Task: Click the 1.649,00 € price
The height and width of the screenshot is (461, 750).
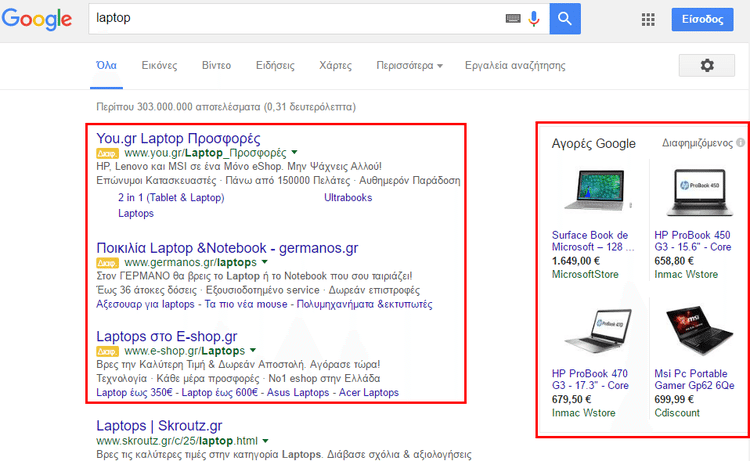Action: (x=576, y=261)
